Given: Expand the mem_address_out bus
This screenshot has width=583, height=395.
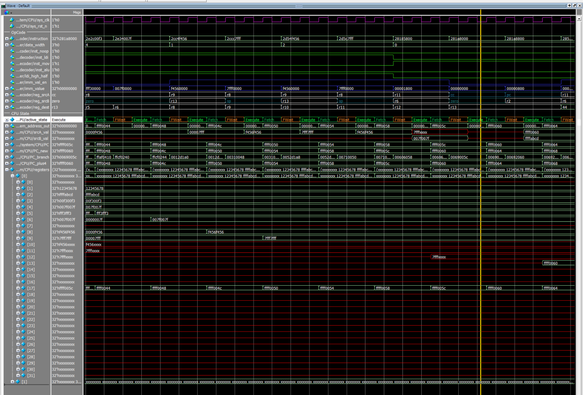Looking at the screenshot, I should [6, 126].
